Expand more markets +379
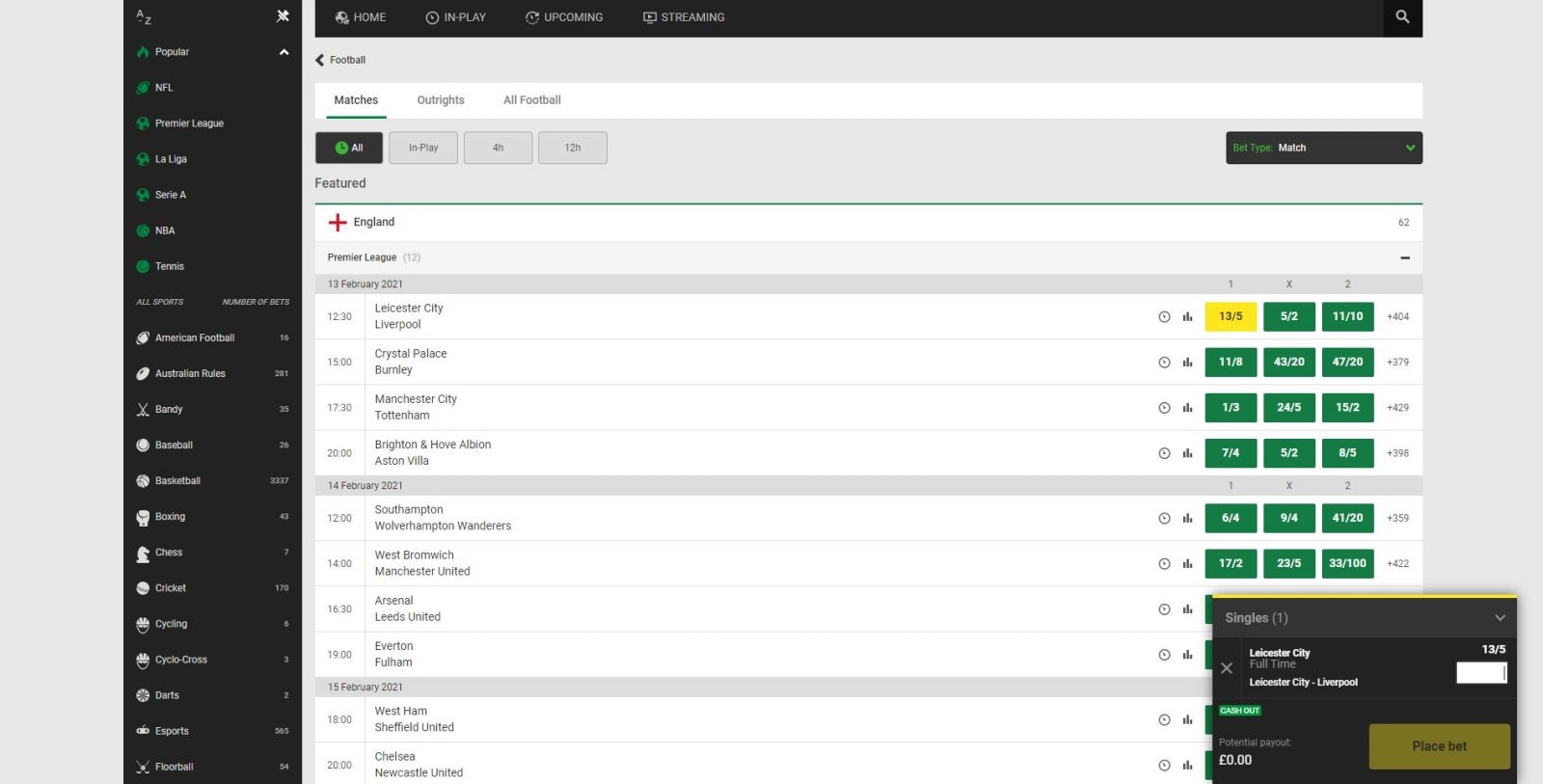This screenshot has width=1543, height=784. pos(1397,362)
